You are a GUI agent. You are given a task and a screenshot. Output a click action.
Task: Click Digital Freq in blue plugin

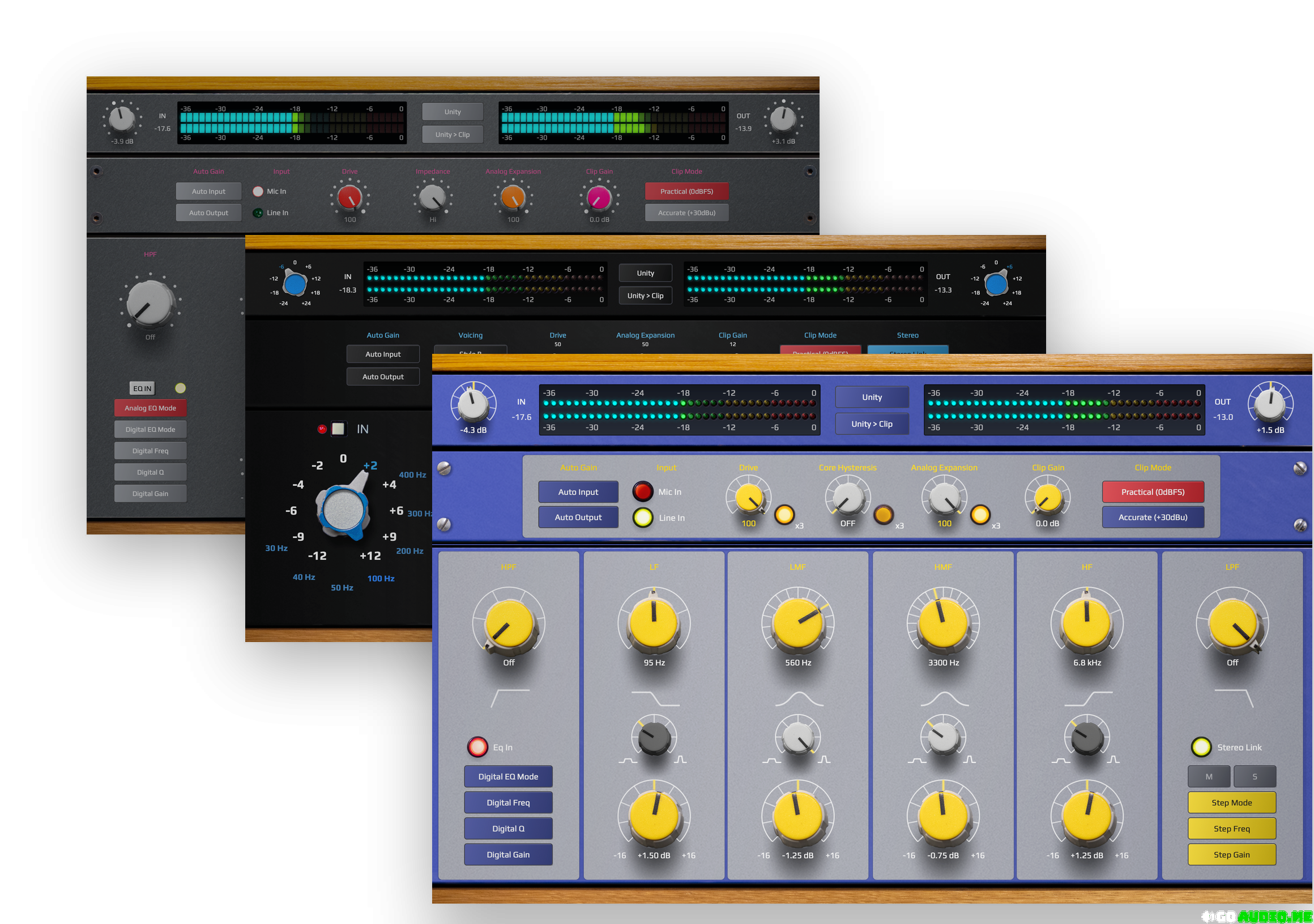tap(508, 803)
